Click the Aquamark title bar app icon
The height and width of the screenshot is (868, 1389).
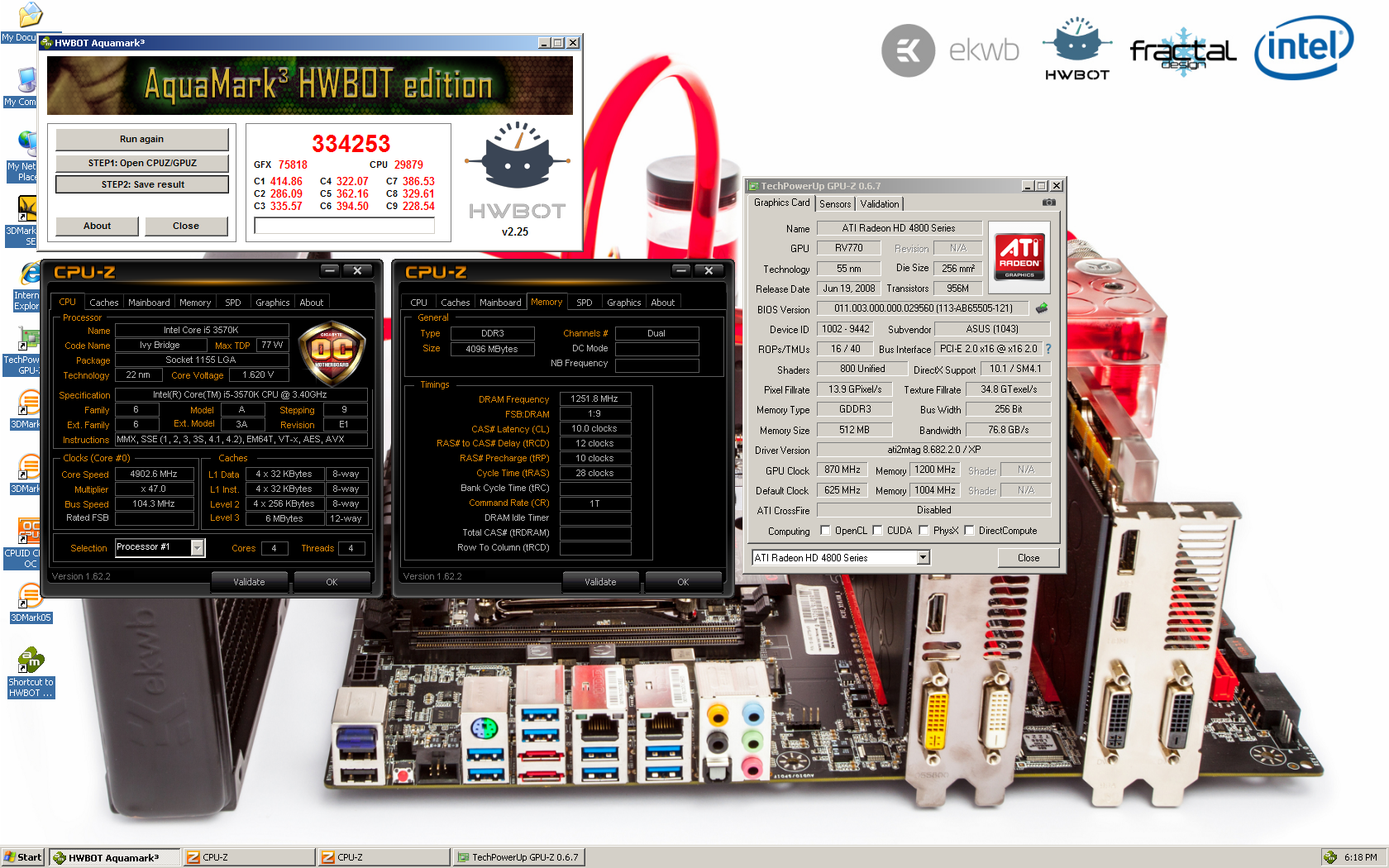click(46, 43)
